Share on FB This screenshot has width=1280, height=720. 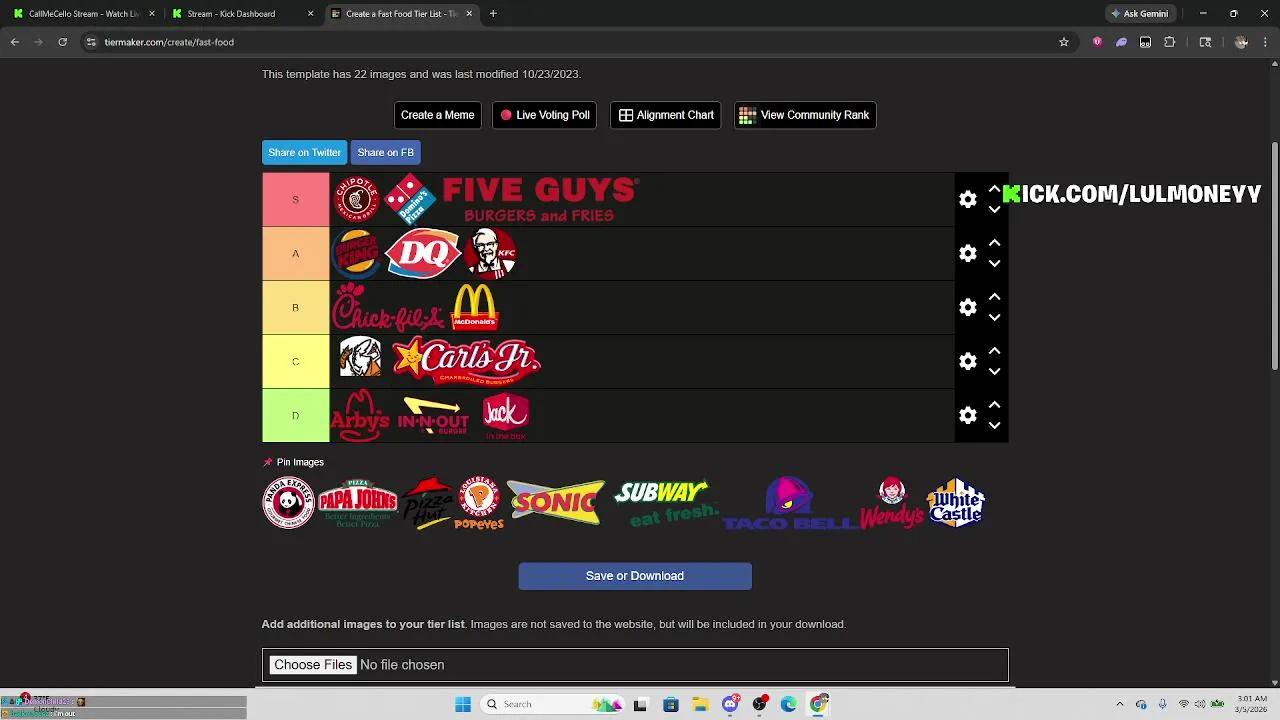[385, 152]
